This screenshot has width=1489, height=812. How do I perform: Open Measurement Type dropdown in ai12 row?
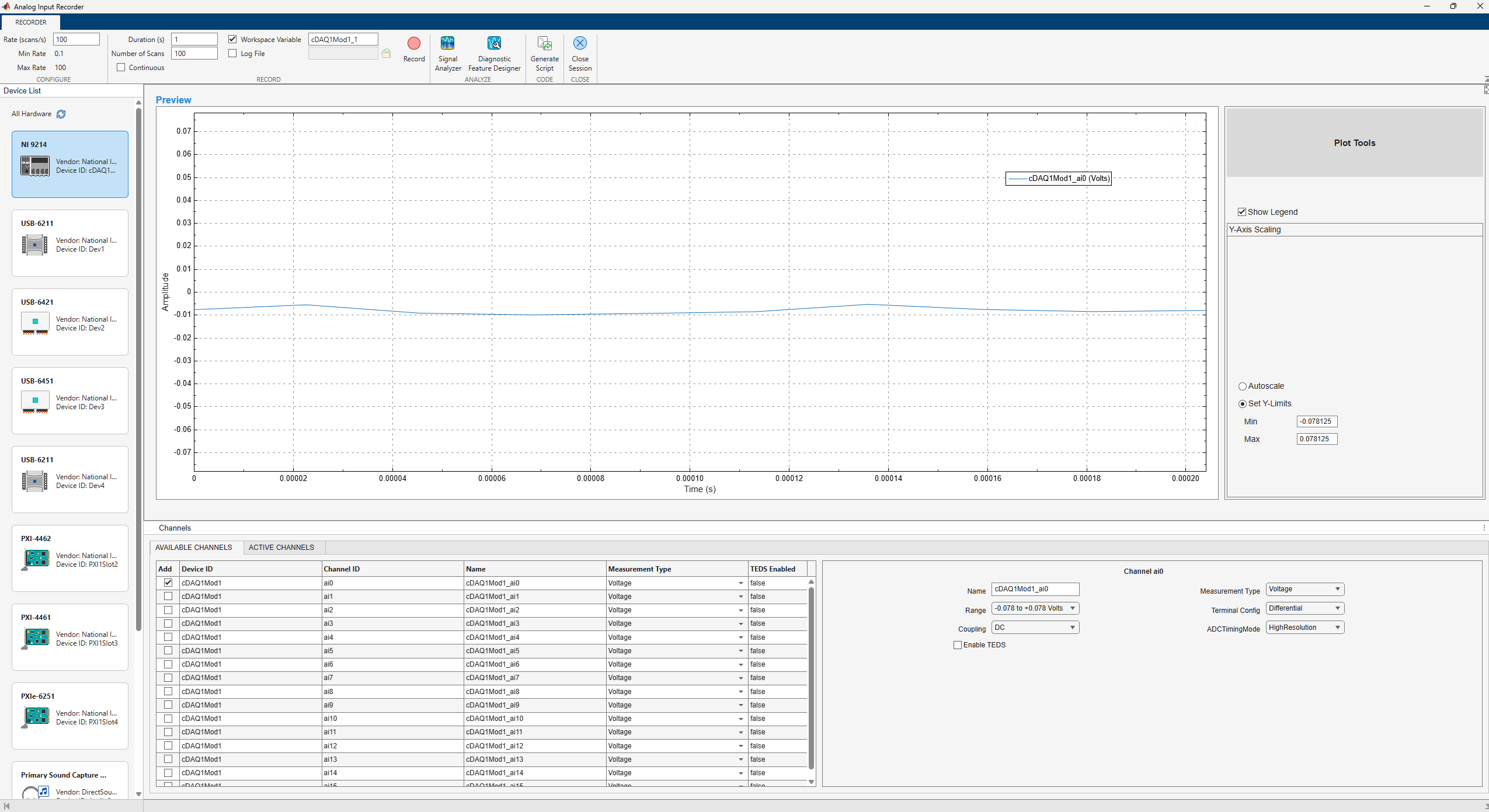click(x=740, y=746)
